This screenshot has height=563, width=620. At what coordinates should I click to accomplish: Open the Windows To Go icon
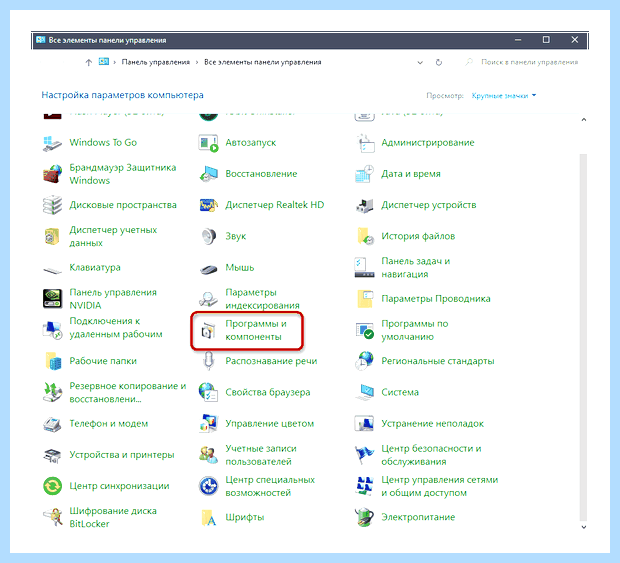[52, 143]
